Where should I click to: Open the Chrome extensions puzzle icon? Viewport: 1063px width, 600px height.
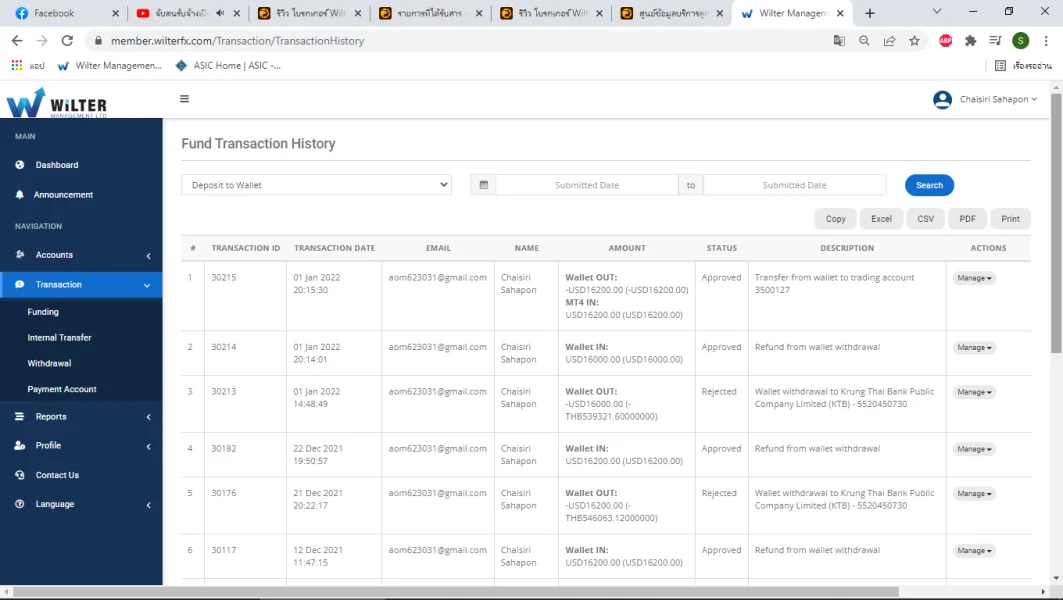tap(970, 41)
